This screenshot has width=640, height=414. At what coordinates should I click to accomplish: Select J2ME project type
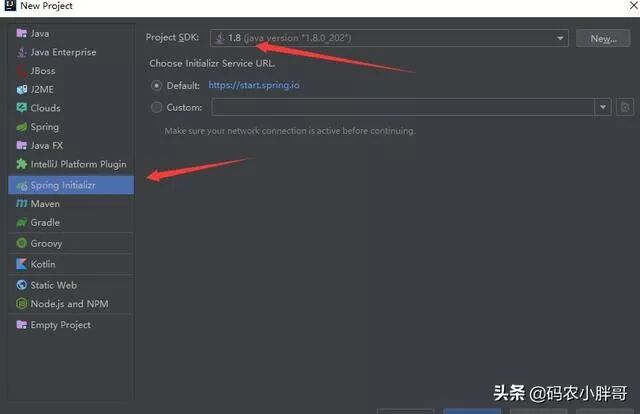[71, 89]
